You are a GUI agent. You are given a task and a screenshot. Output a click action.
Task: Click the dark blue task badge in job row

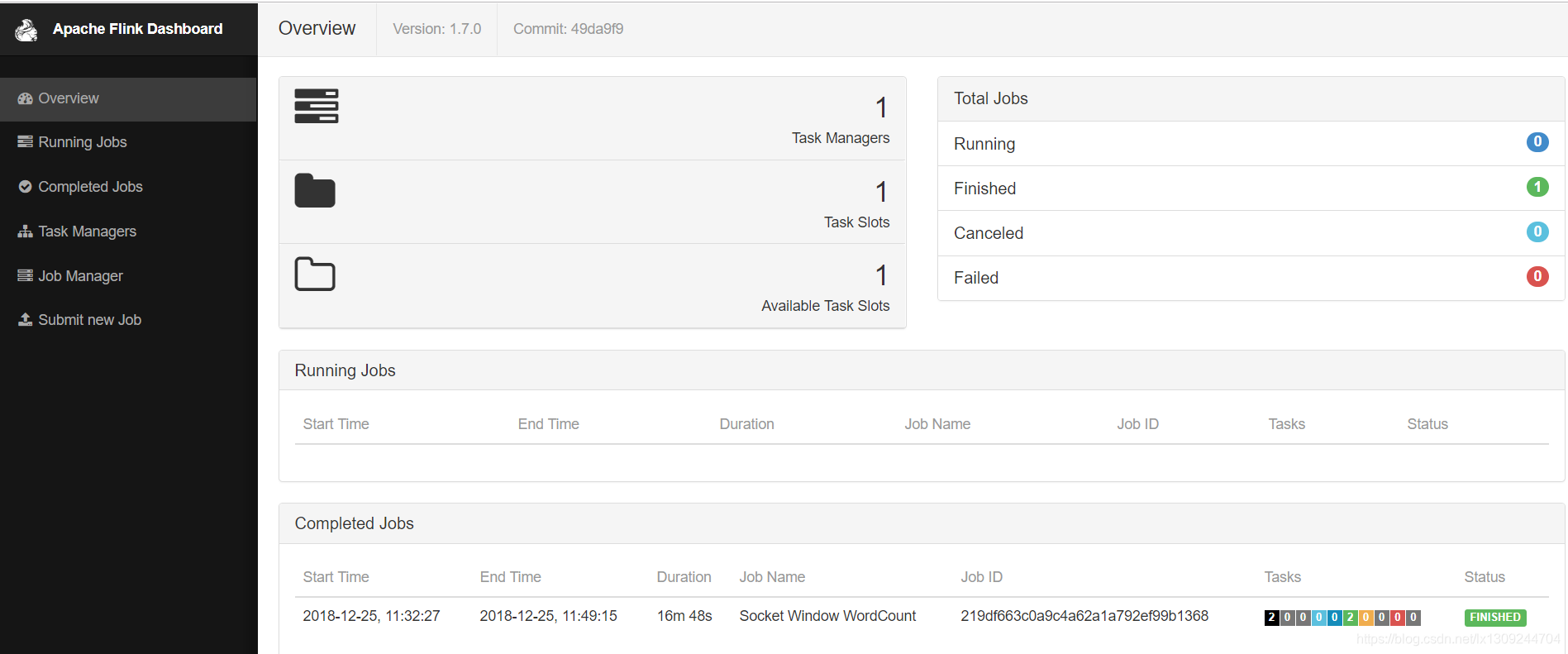[1335, 618]
